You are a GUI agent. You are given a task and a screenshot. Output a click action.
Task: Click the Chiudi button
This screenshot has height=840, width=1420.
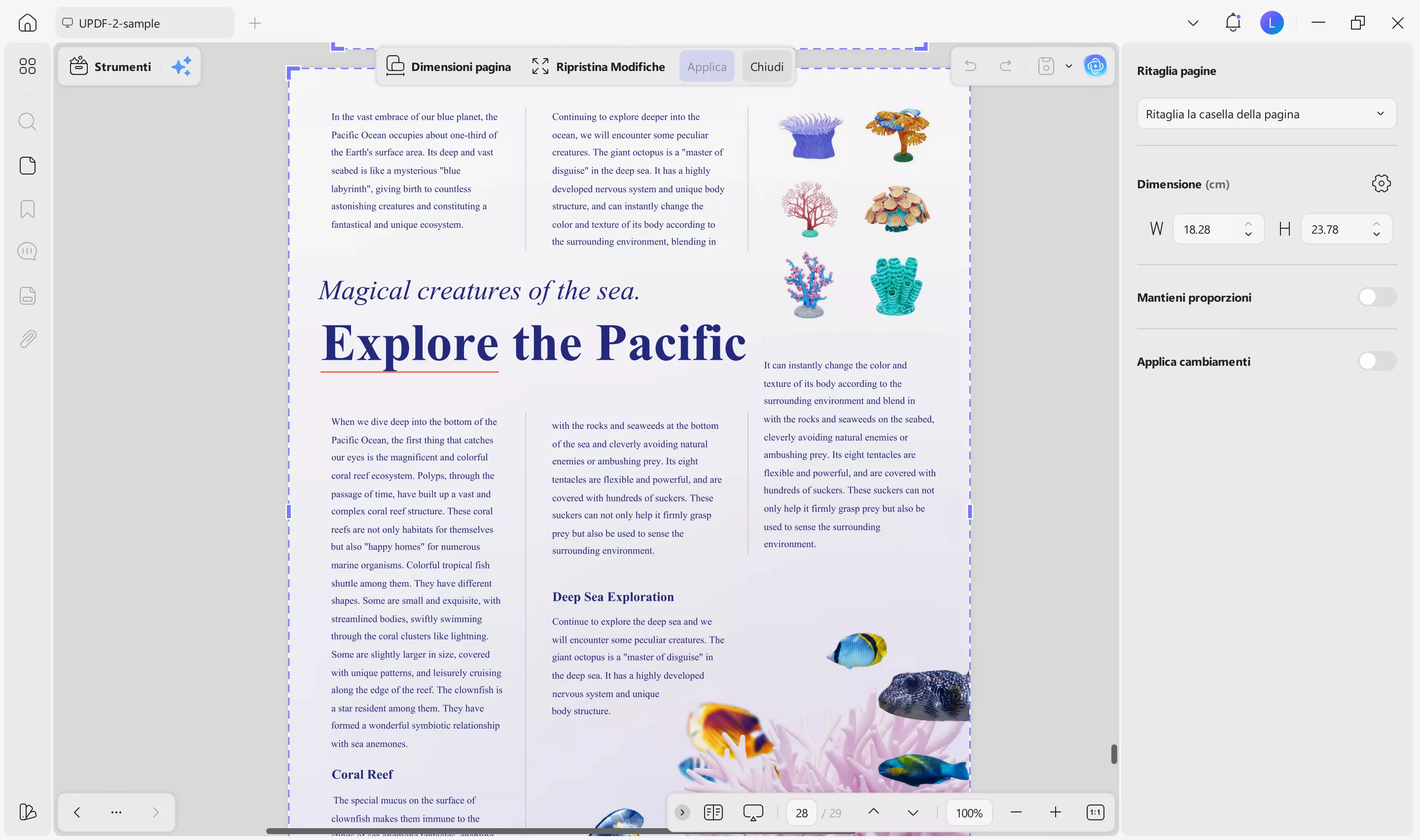(766, 66)
